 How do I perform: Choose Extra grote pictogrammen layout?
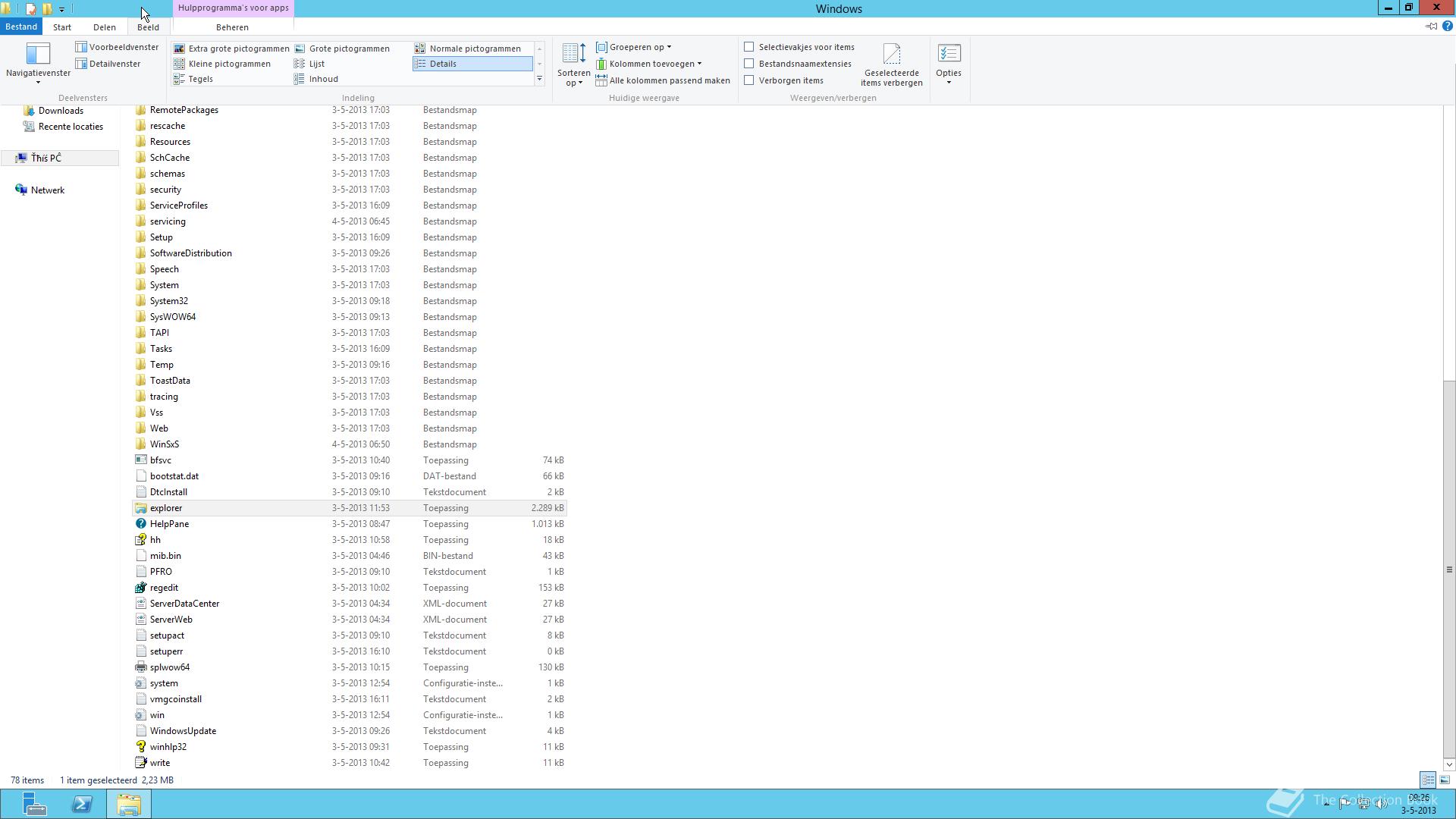click(x=231, y=49)
